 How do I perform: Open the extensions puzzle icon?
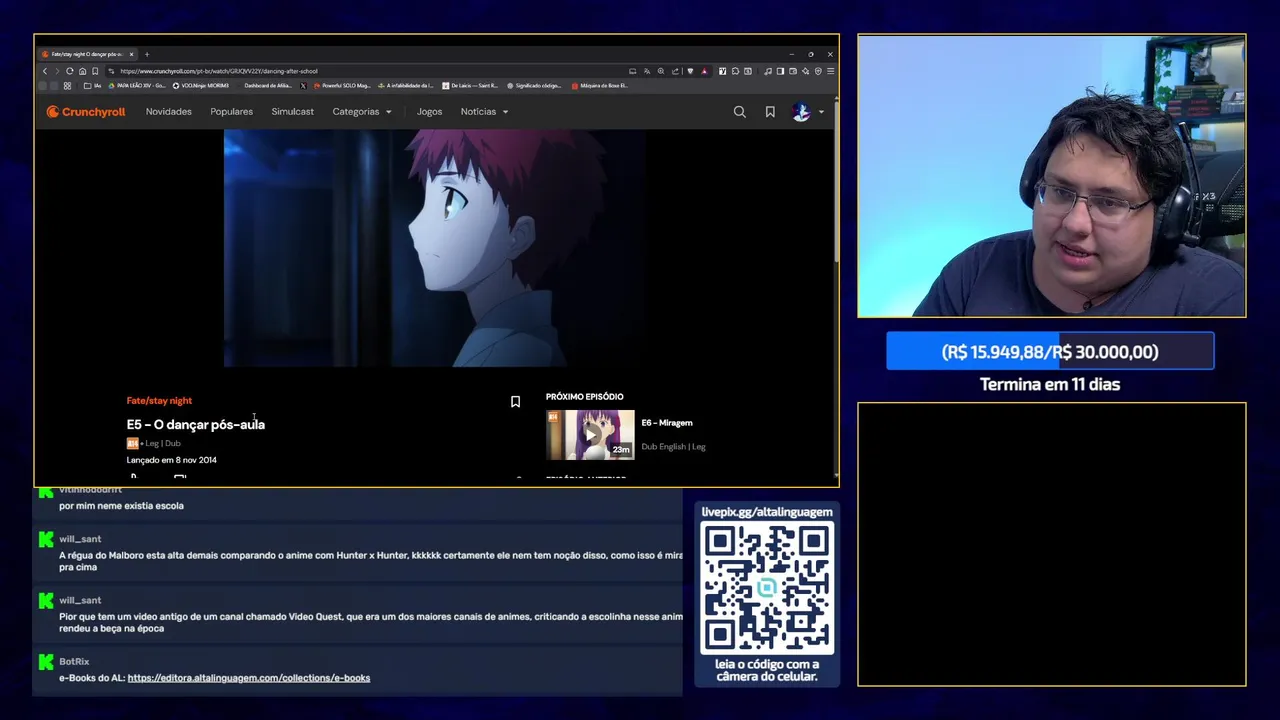[735, 71]
